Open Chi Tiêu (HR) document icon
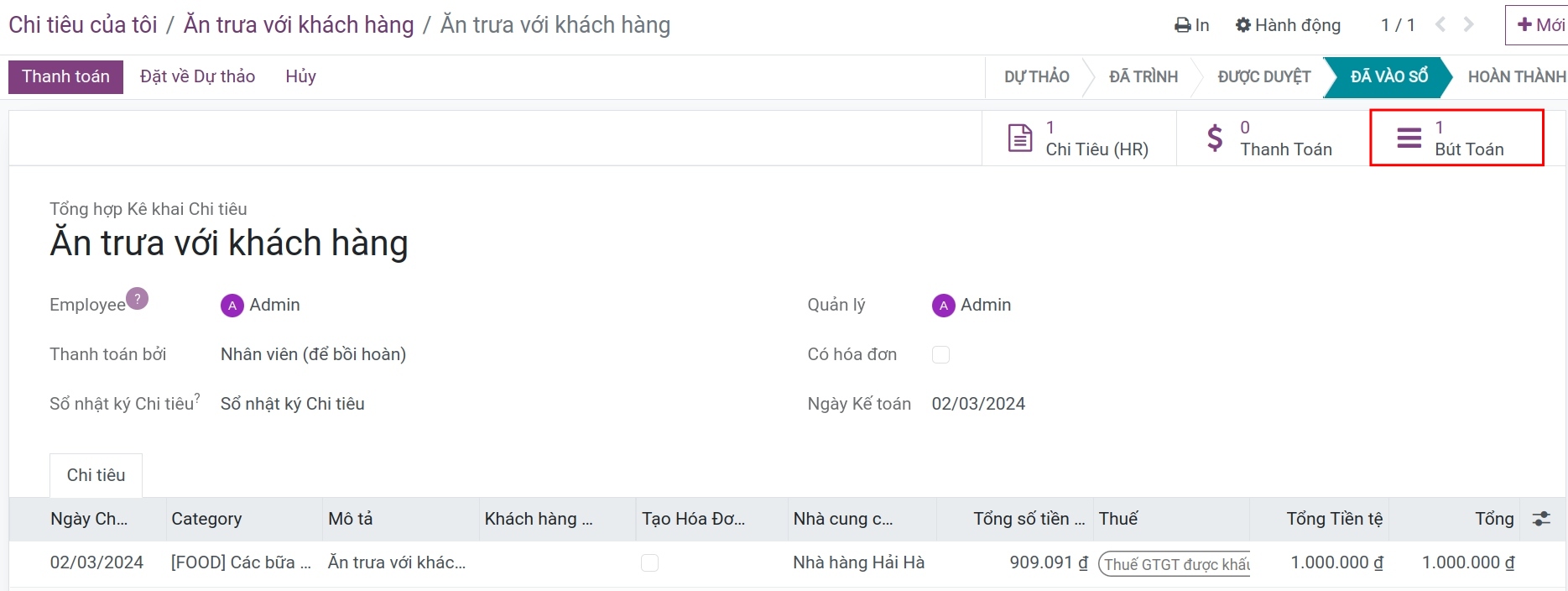This screenshot has width=1568, height=591. click(1020, 138)
